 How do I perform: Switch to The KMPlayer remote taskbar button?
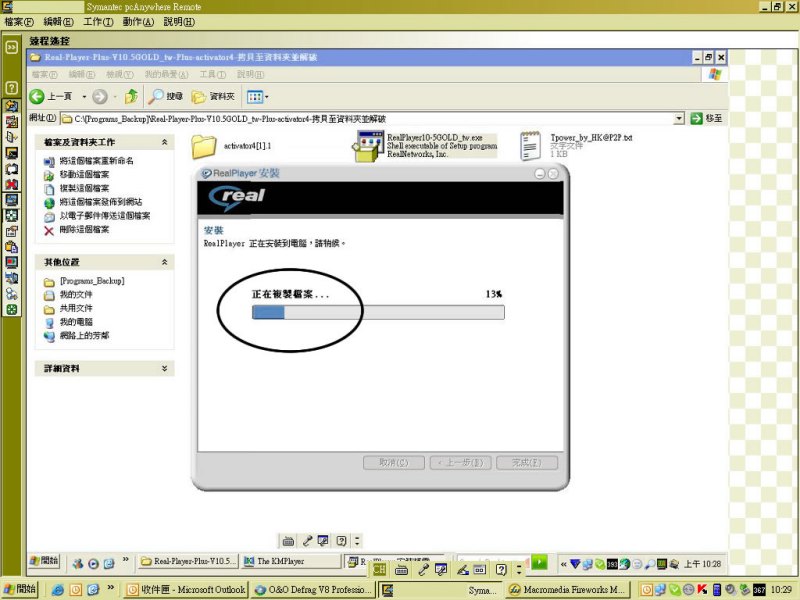(291, 561)
